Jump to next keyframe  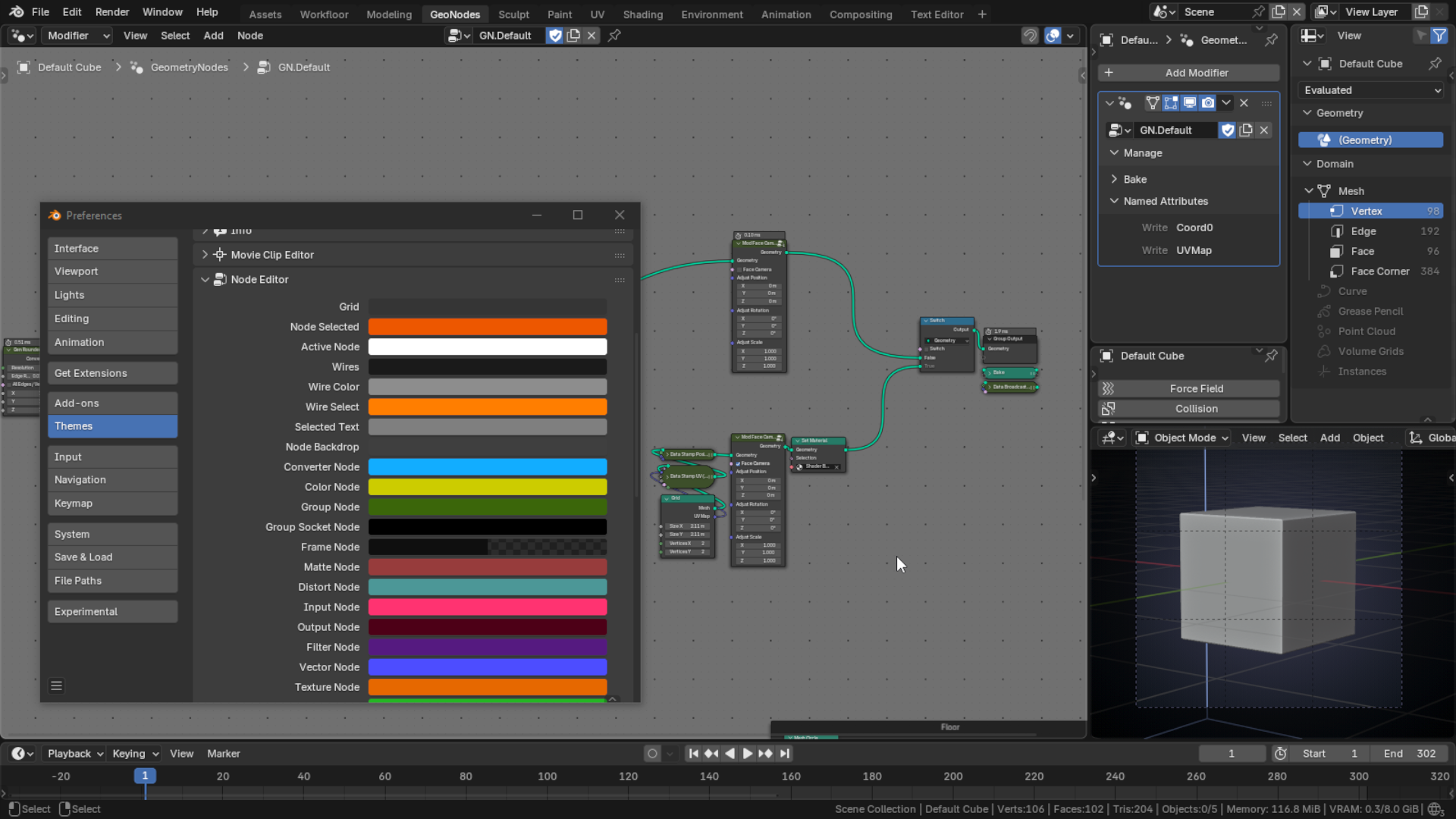point(766,754)
